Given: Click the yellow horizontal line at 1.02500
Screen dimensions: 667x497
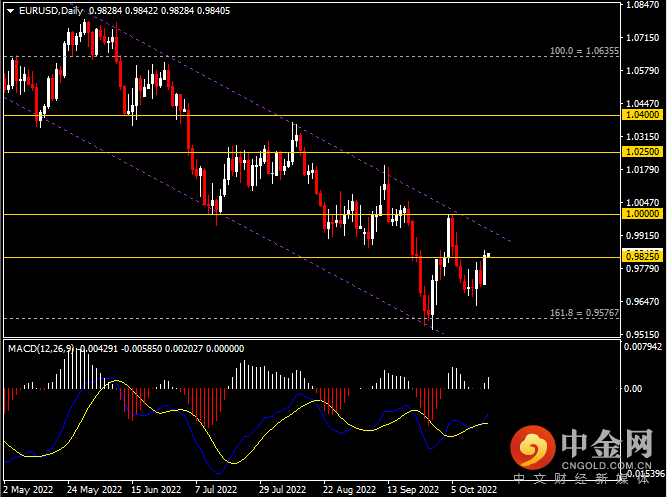Looking at the screenshot, I should click(x=312, y=152).
